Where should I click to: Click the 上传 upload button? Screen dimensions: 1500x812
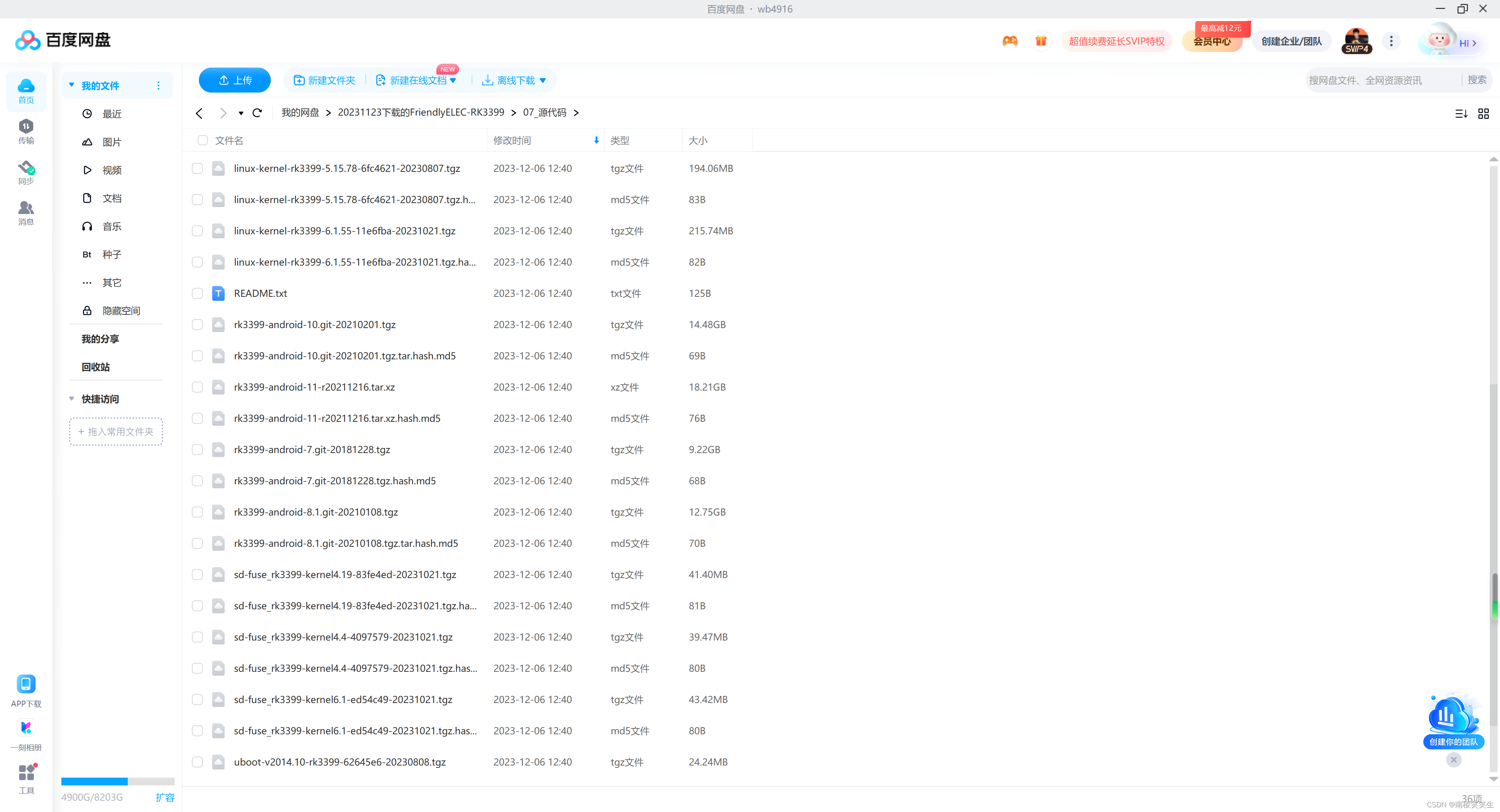click(235, 80)
